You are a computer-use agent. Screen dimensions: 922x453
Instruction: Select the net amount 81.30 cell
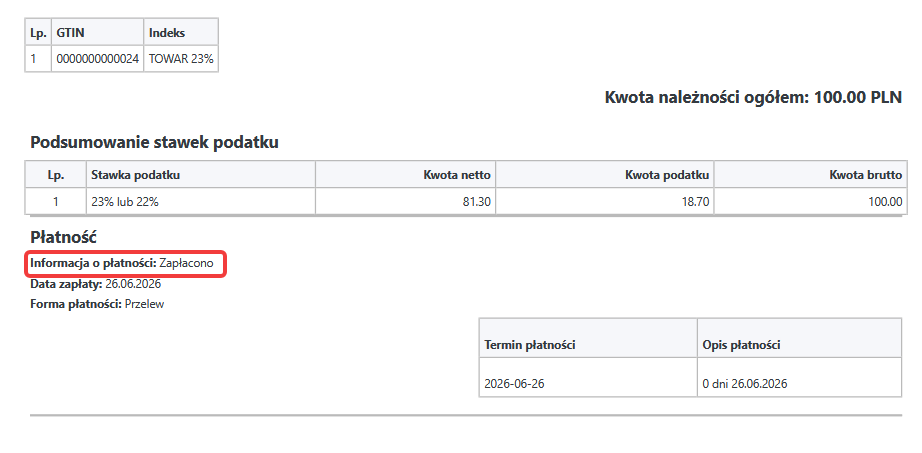tap(406, 202)
